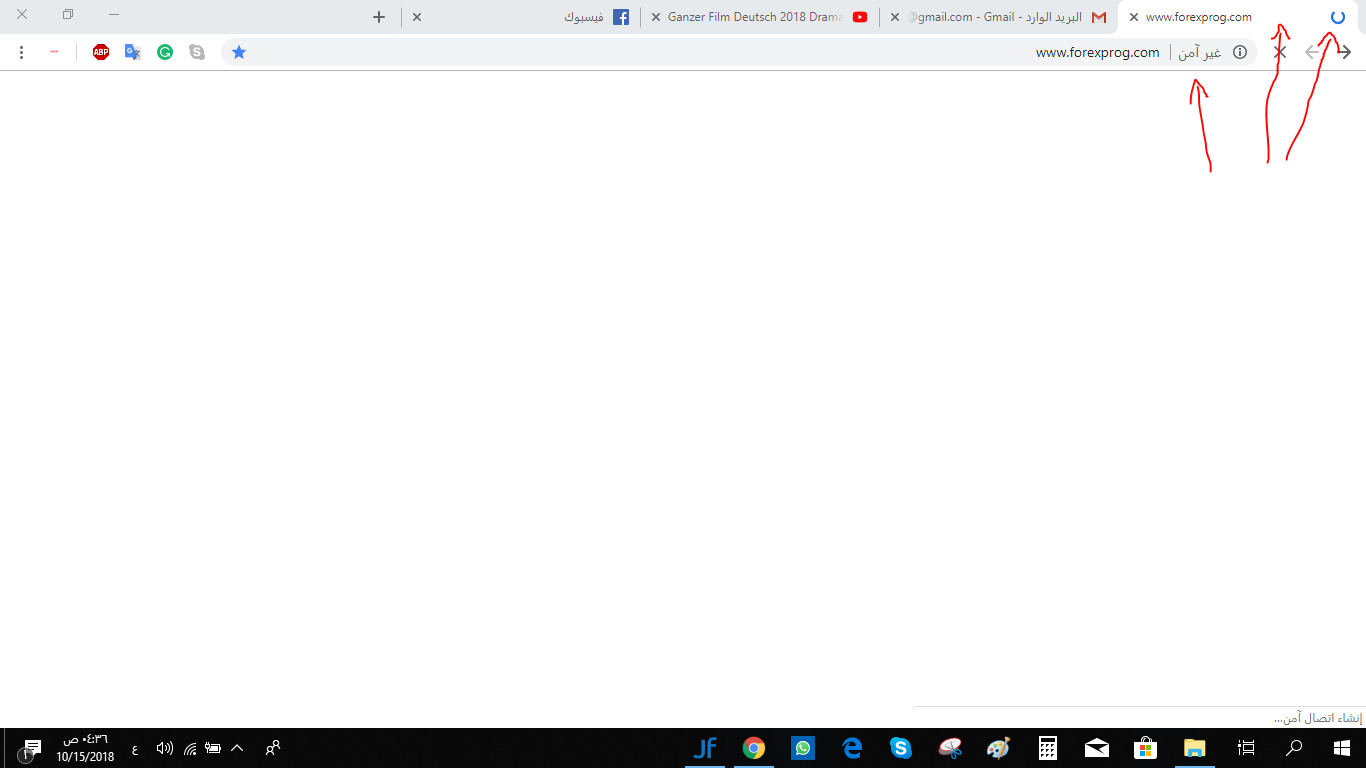Open the Windows Start menu
1366x768 pixels.
coord(1342,748)
